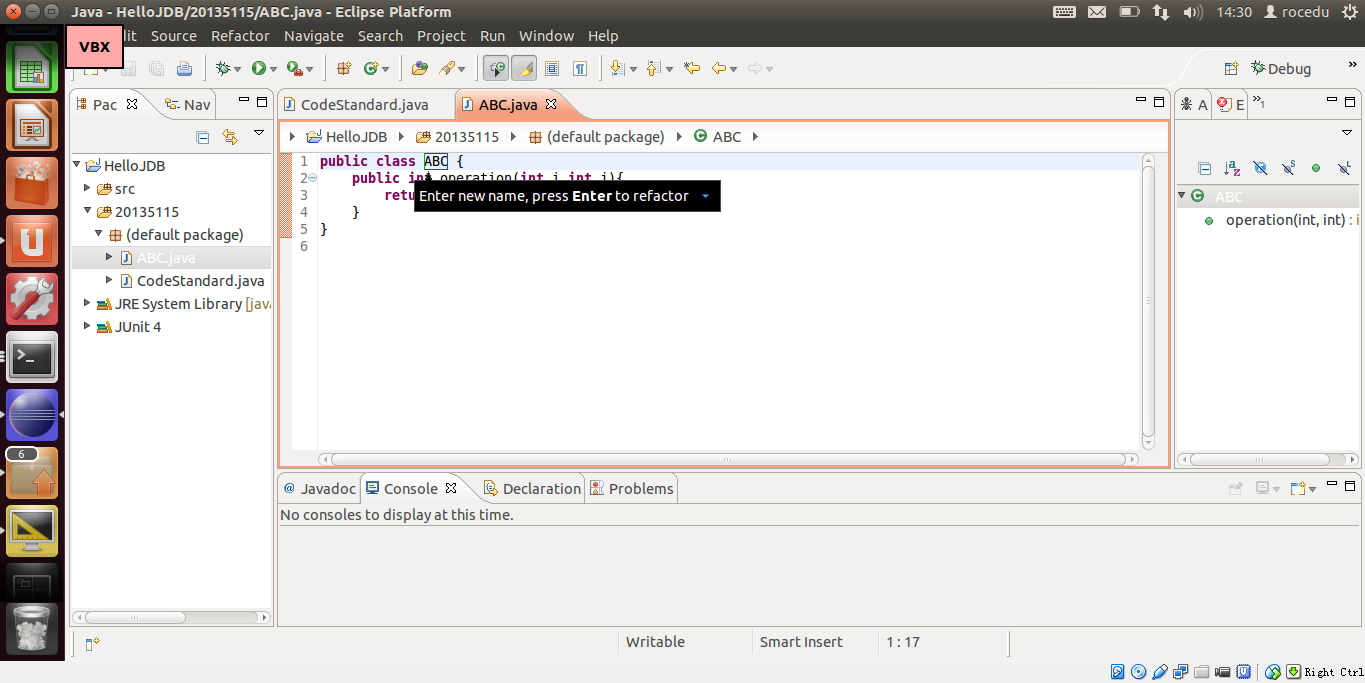The image size is (1365, 683).
Task: Toggle Breadcrumb in the toolbar
Action: (x=495, y=68)
